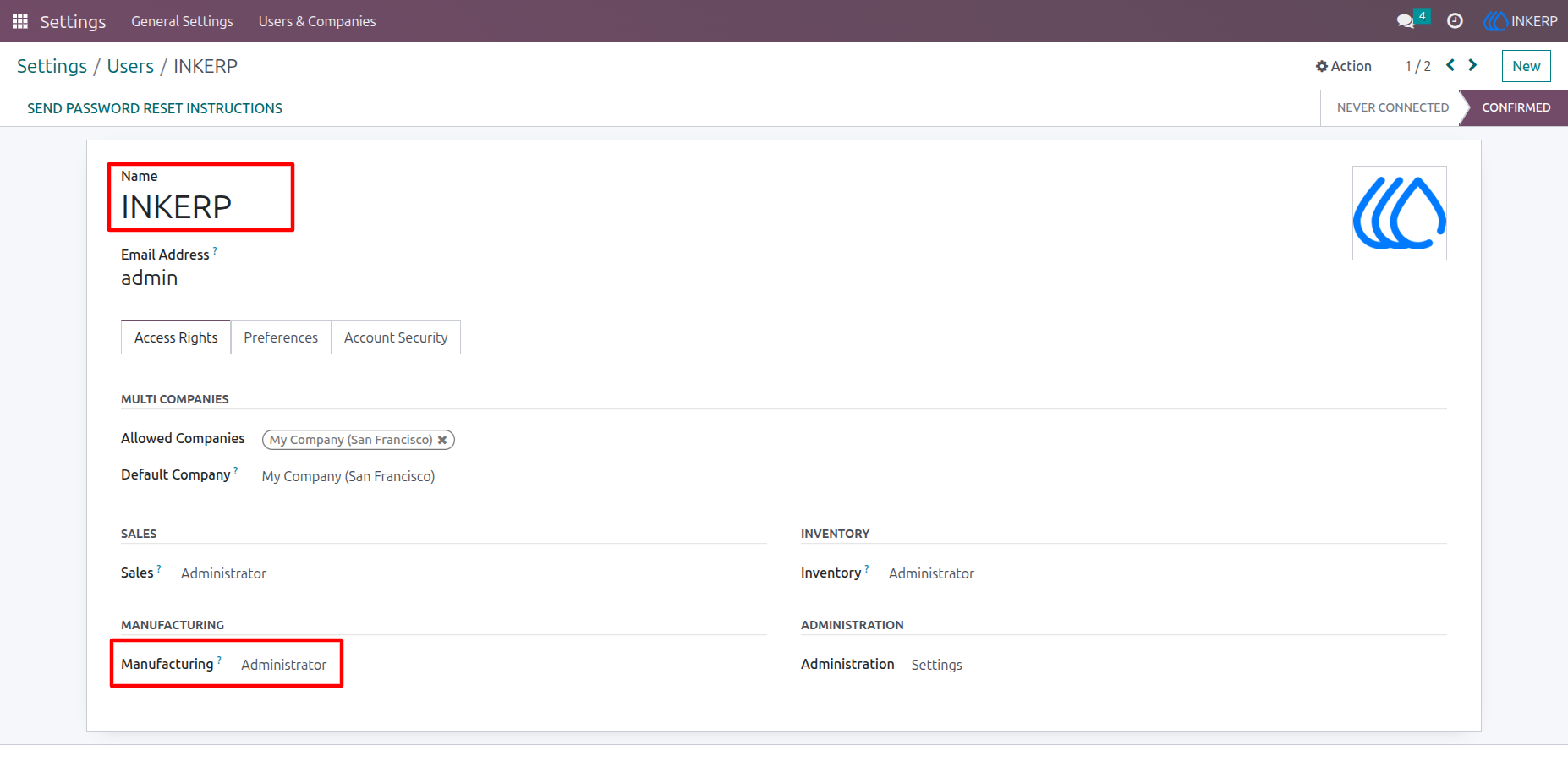Remove My Company tag with x
1568x784 pixels.
441,440
